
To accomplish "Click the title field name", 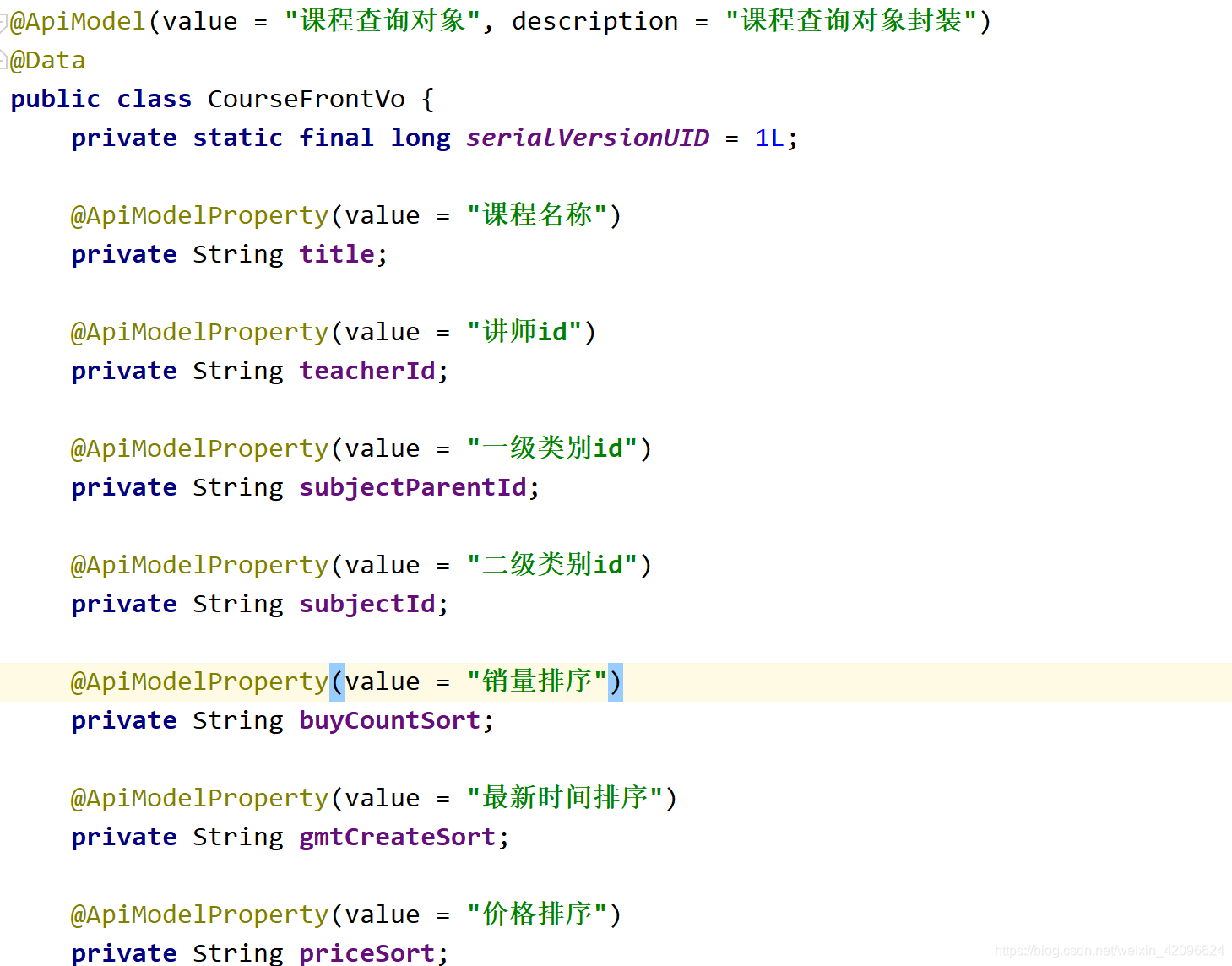I will pos(336,254).
